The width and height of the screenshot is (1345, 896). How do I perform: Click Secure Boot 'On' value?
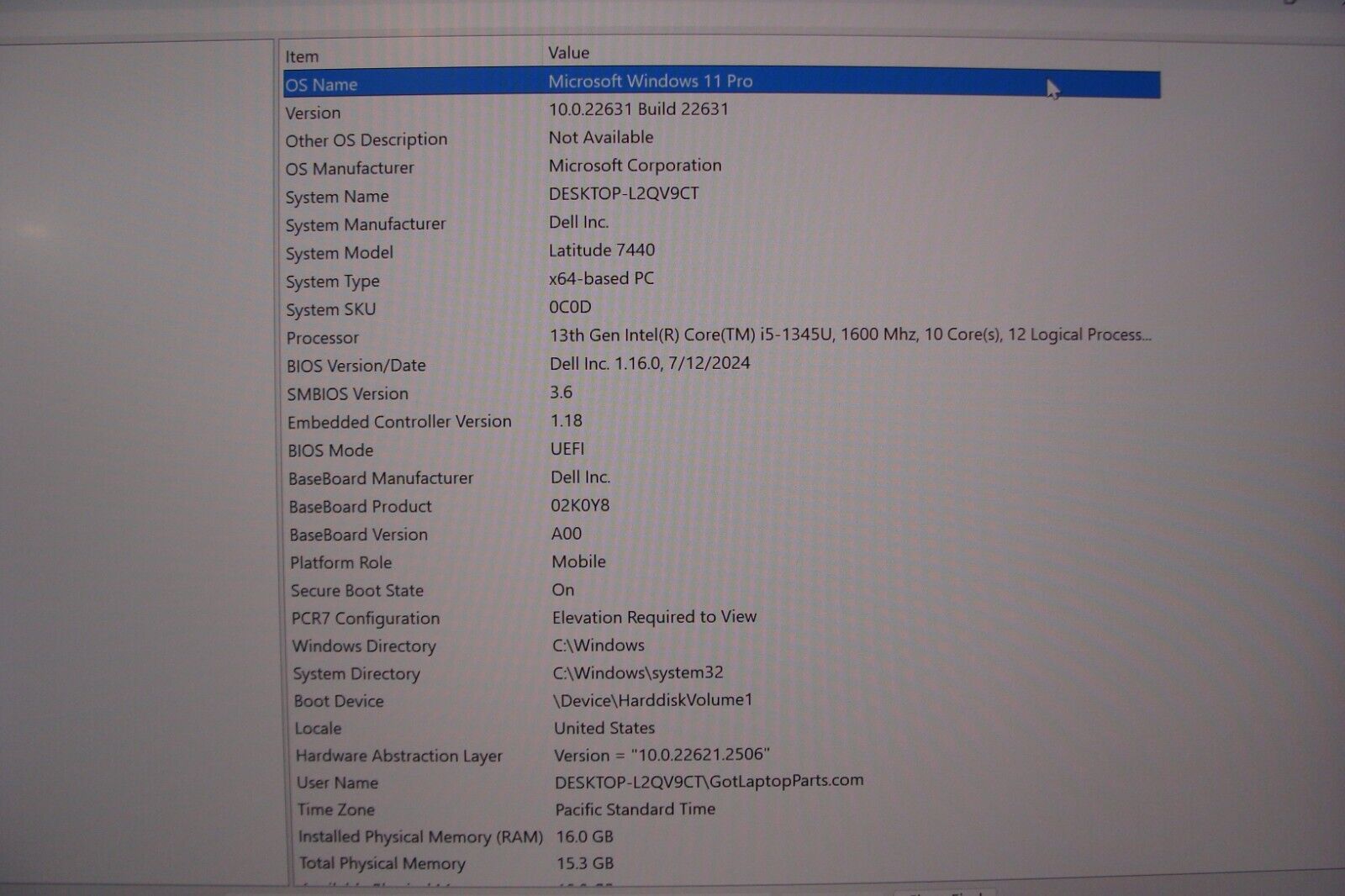[563, 590]
